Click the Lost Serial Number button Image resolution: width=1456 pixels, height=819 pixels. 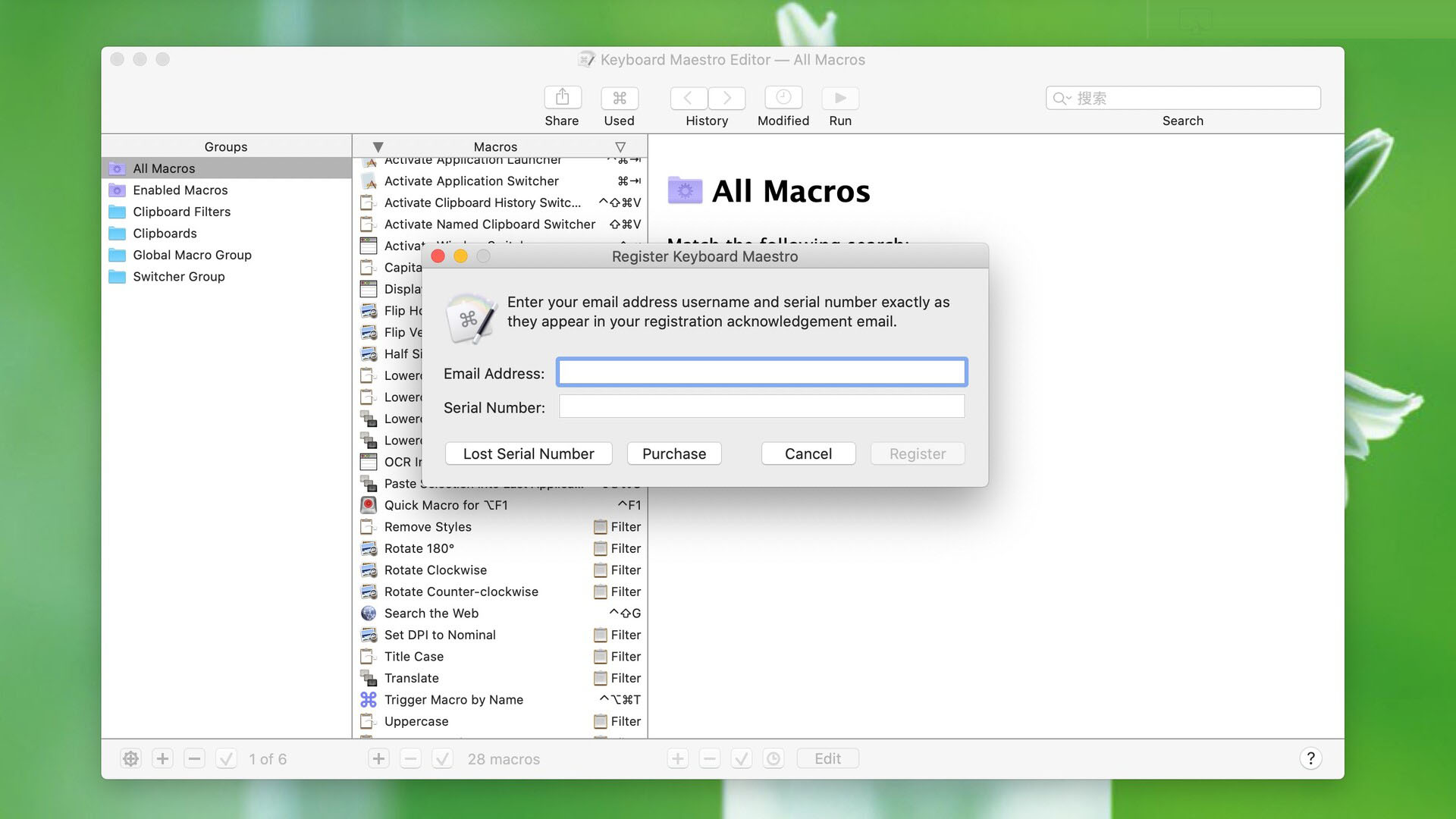528,453
